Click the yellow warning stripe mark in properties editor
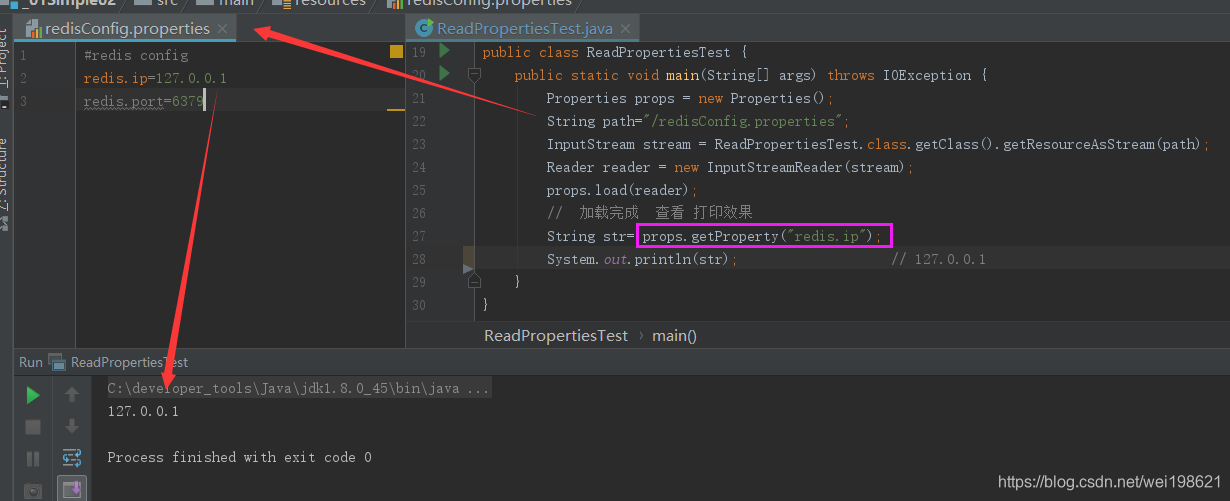1230x501 pixels. point(396,110)
